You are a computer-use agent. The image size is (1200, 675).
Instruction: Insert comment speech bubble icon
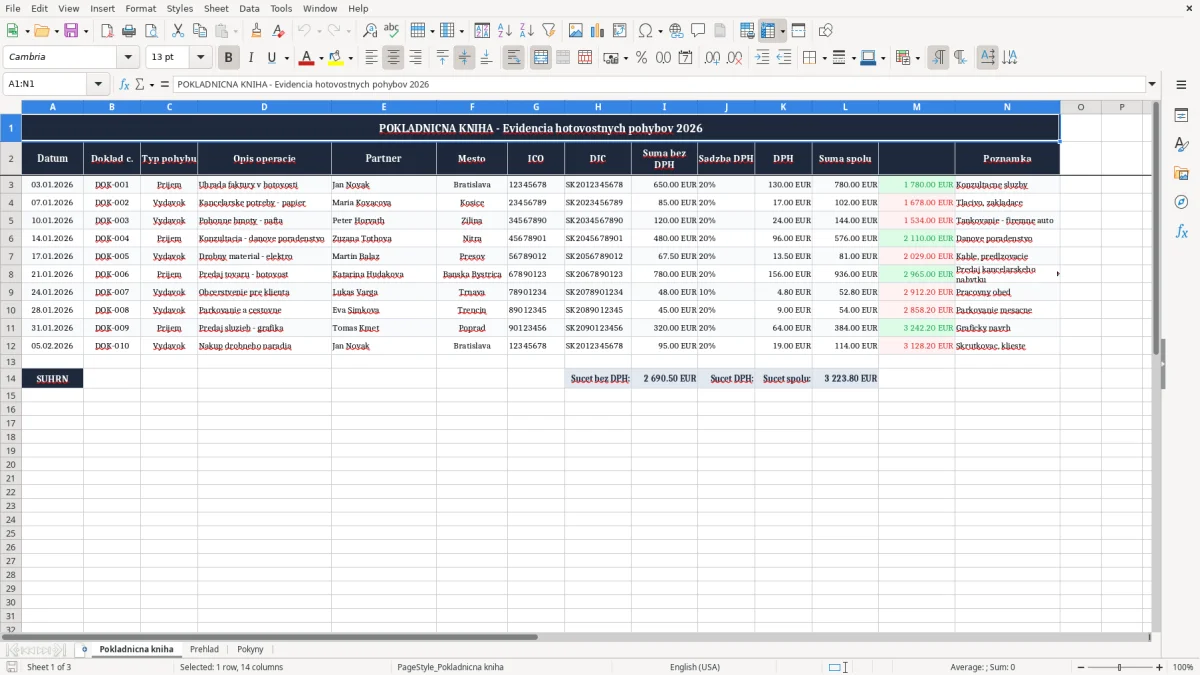point(698,31)
